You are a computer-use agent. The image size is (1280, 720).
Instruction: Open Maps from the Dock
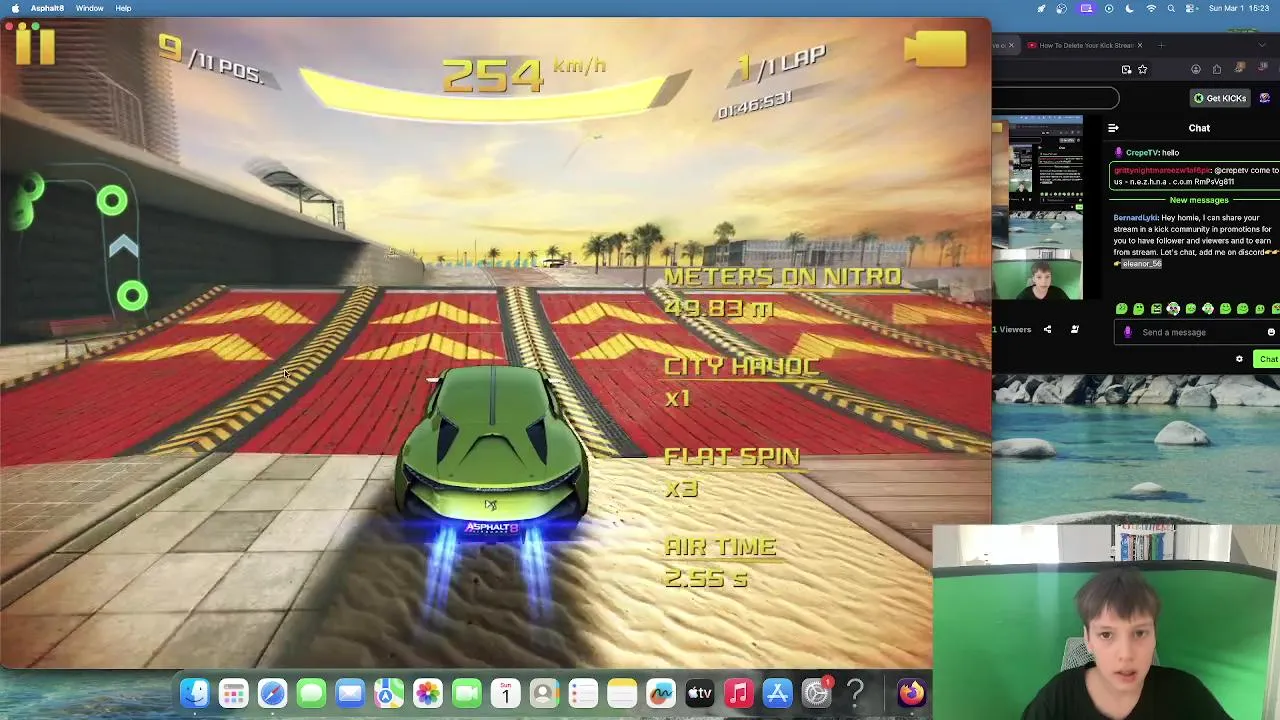pyautogui.click(x=389, y=693)
